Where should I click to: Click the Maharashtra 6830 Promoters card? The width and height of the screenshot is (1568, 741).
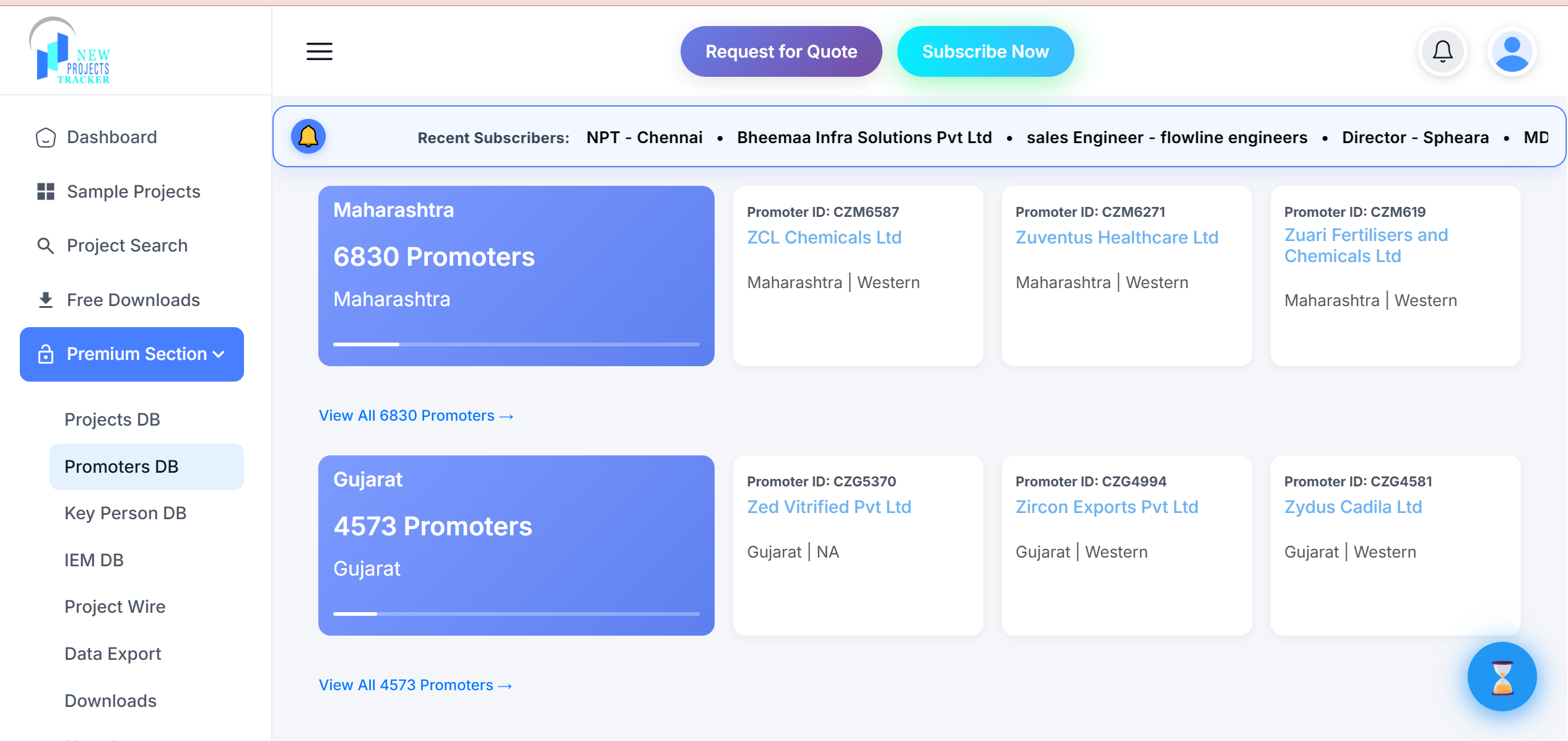[516, 276]
